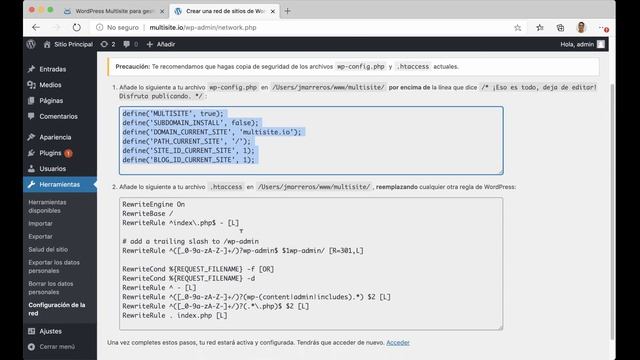
Task: Open Comentarios in the sidebar
Action: coord(58,116)
